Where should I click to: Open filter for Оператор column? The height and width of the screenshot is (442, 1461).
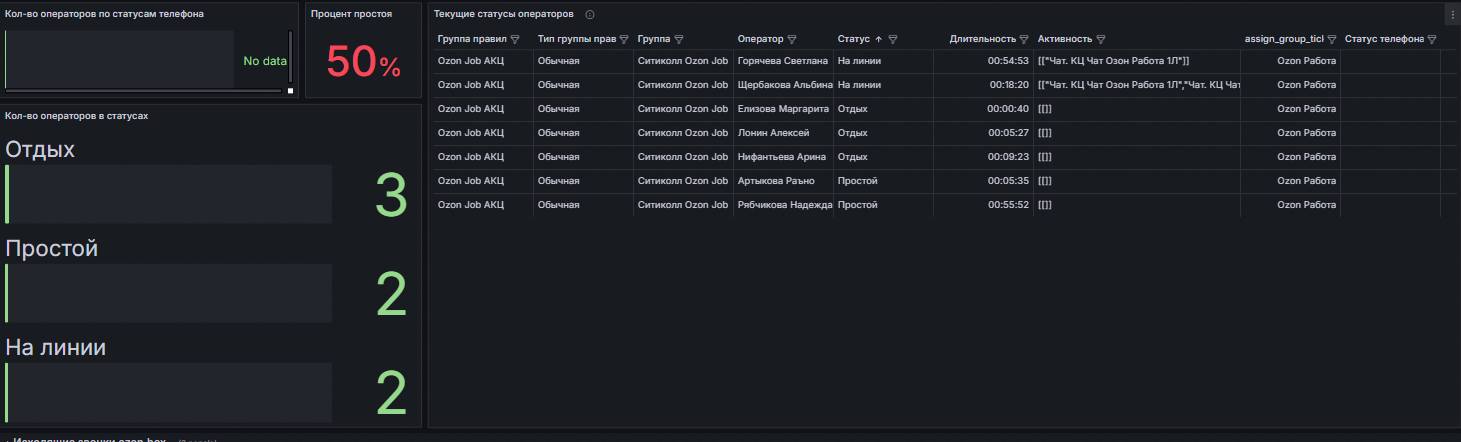[x=792, y=39]
